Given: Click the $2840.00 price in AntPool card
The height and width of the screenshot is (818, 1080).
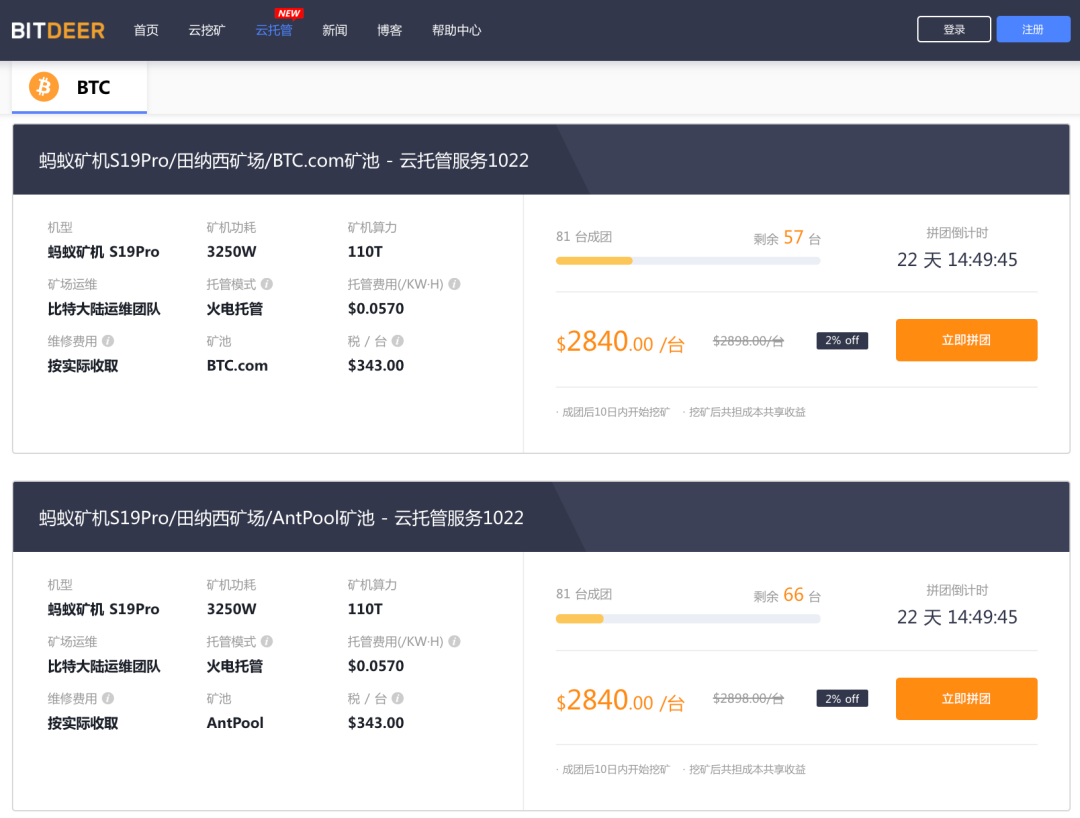Looking at the screenshot, I should click(x=621, y=700).
